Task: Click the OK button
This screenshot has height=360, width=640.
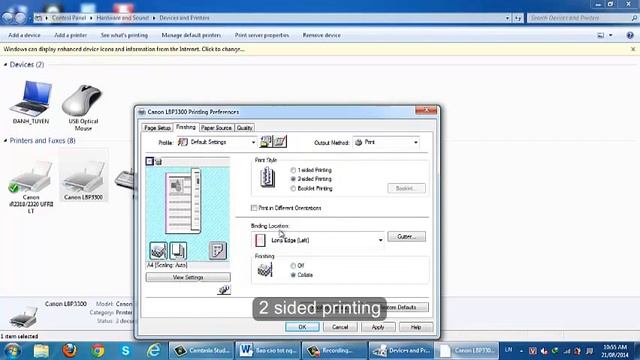Action: pyautogui.click(x=302, y=327)
